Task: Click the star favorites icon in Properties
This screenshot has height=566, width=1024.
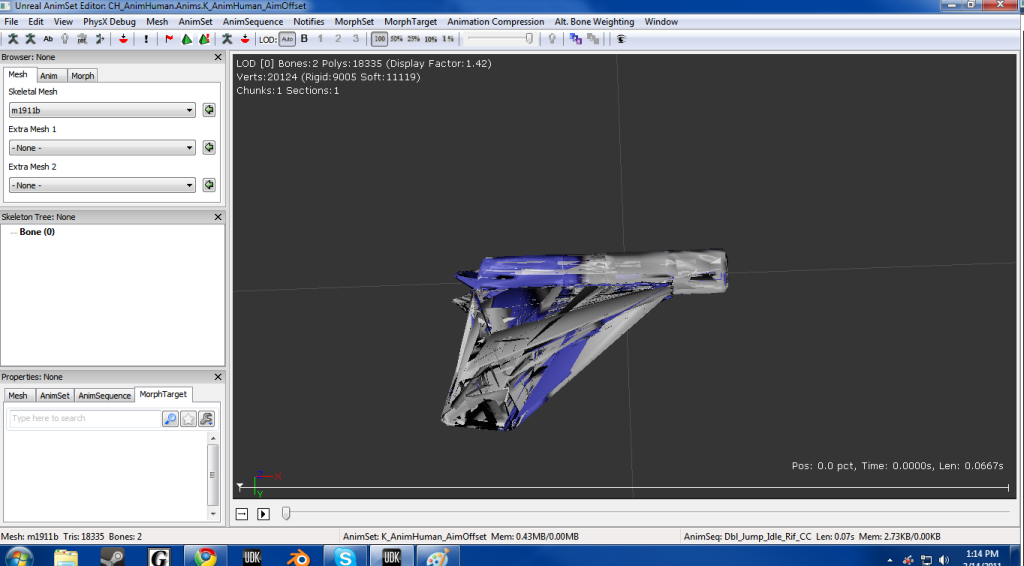Action: (188, 418)
